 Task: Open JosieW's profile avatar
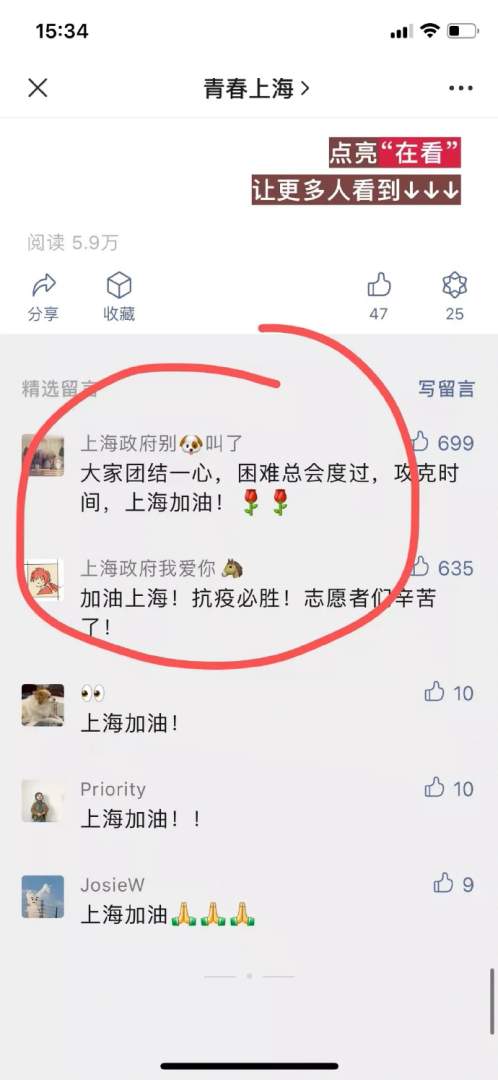(x=43, y=896)
